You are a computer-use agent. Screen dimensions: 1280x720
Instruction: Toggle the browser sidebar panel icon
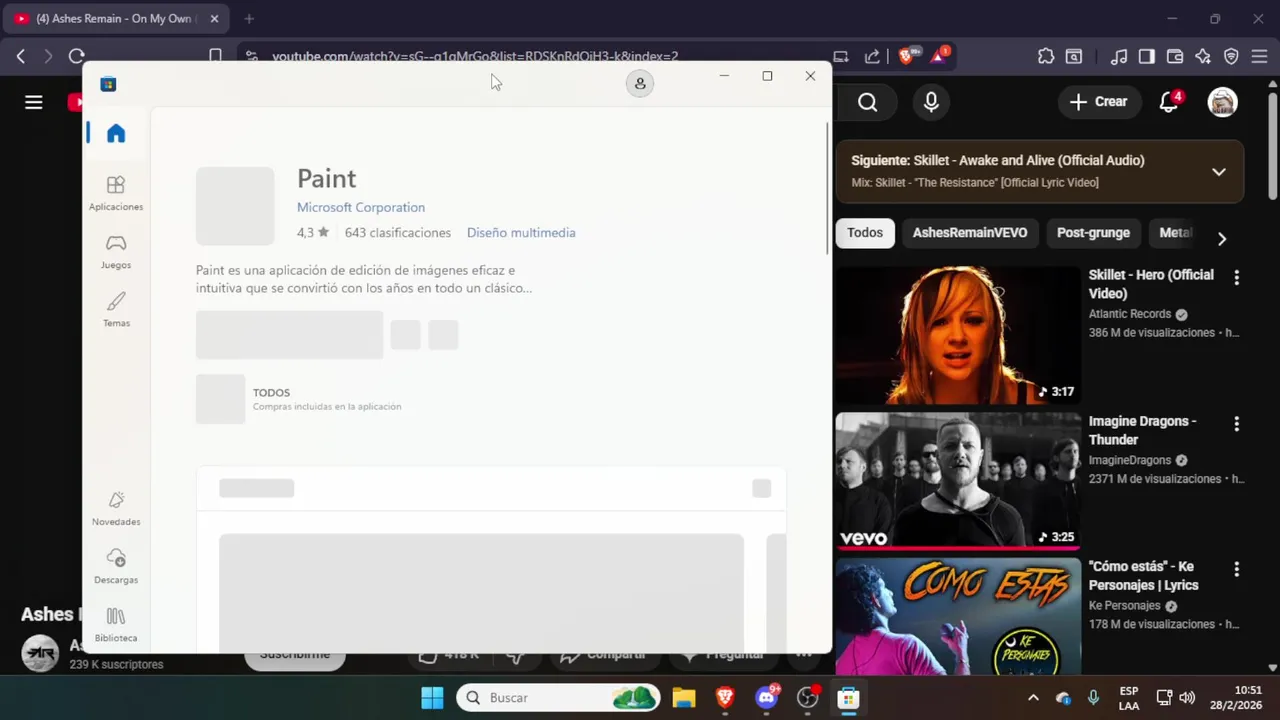pyautogui.click(x=1147, y=56)
